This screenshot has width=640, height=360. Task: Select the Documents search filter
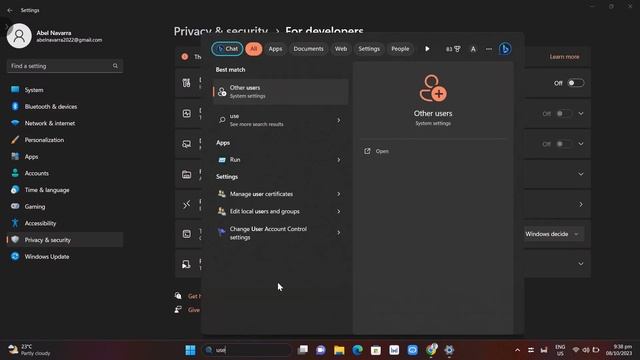(308, 49)
